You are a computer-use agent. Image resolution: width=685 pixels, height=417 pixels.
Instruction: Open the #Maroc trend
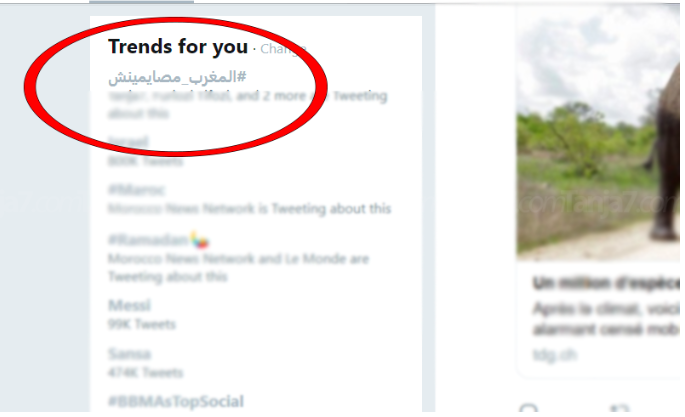pyautogui.click(x=137, y=190)
